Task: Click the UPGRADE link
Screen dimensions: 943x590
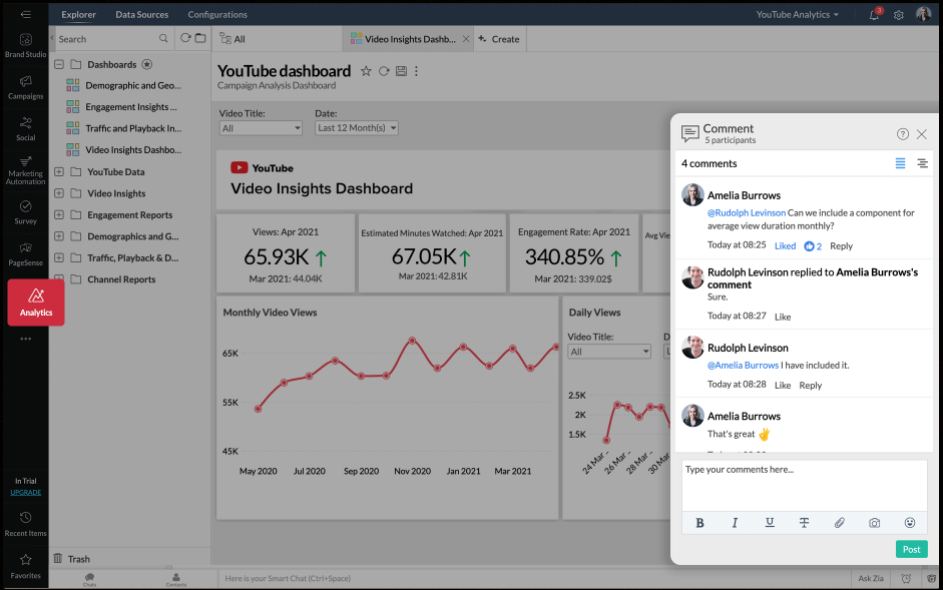Action: pos(25,492)
